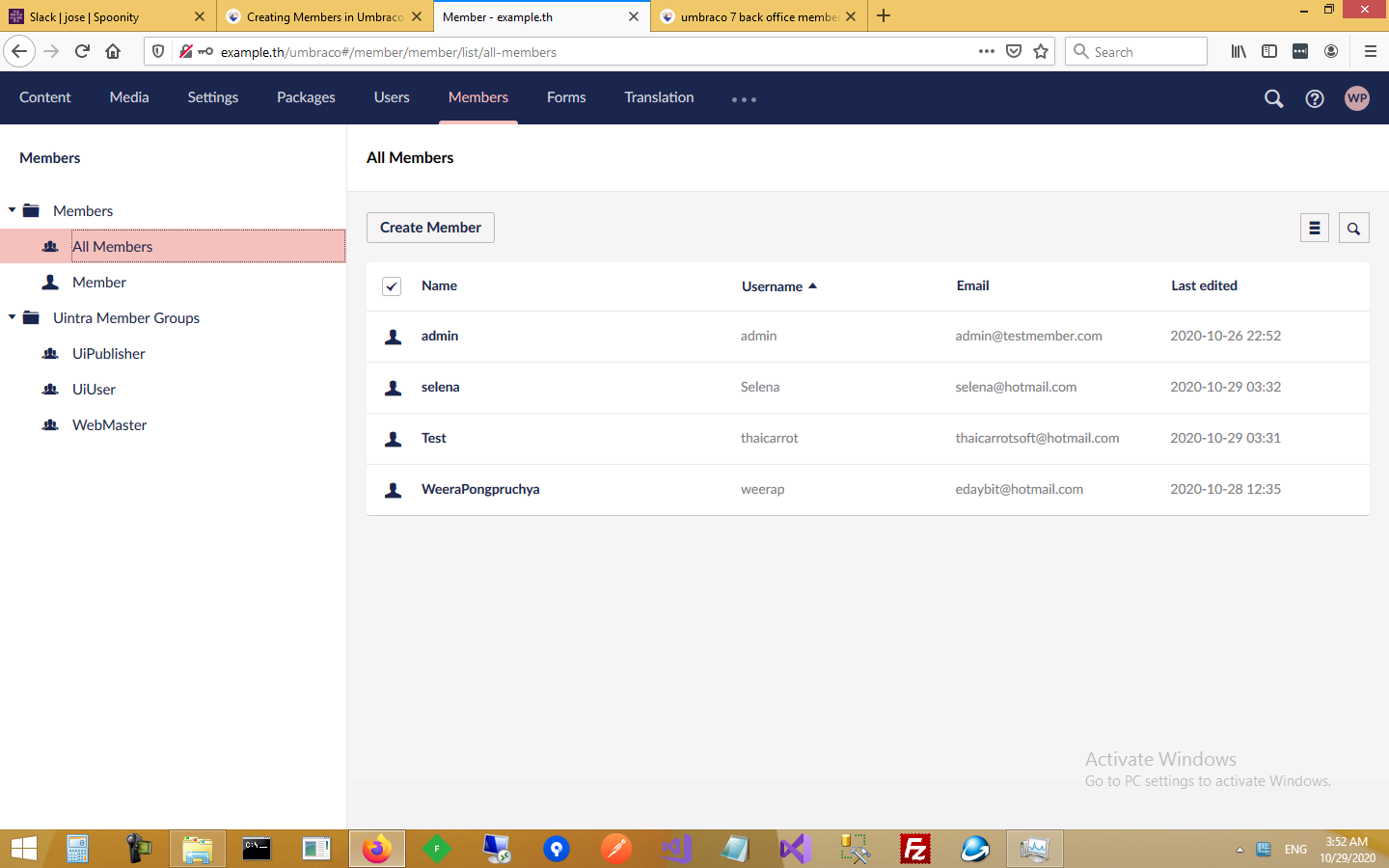This screenshot has height=868, width=1389.
Task: Click the admin member row icon
Action: pos(394,337)
